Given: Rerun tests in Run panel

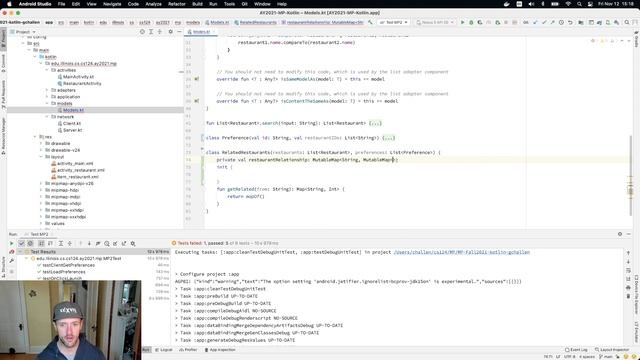Looking at the screenshot, I should tap(11, 243).
